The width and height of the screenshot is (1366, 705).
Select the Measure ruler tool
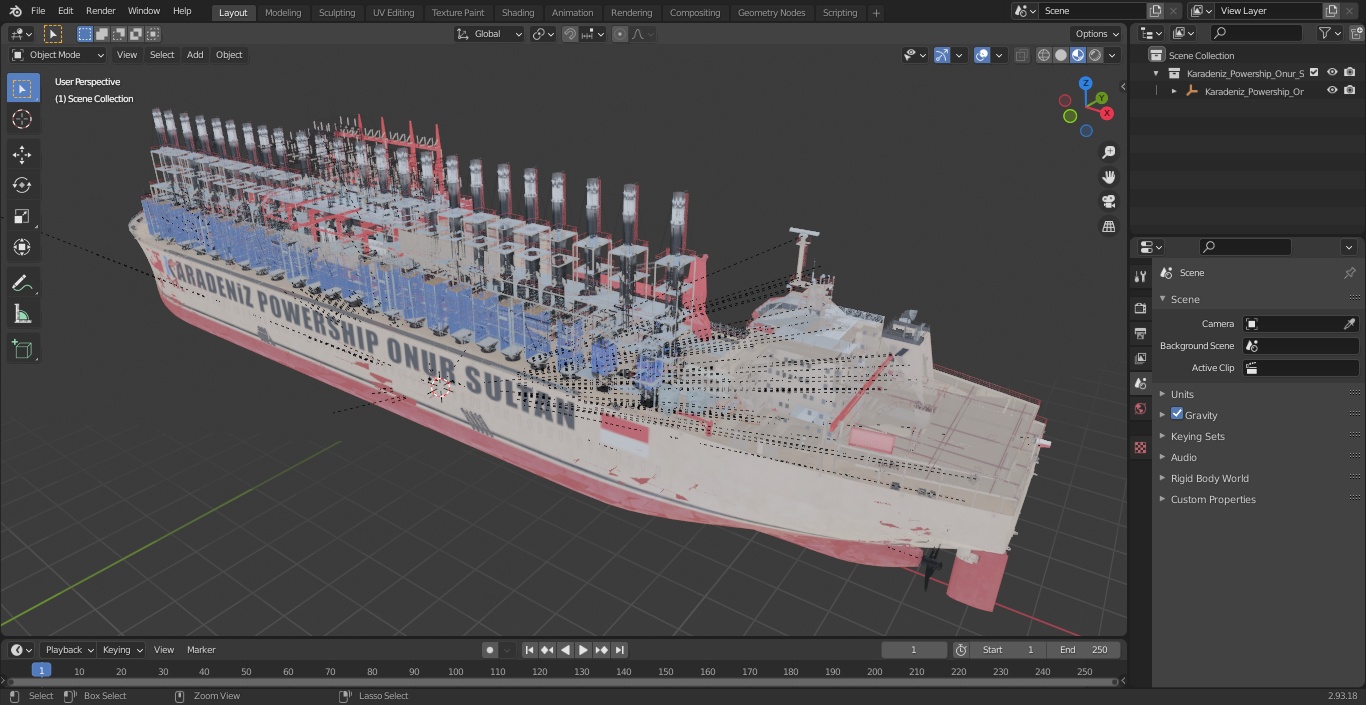tap(22, 315)
